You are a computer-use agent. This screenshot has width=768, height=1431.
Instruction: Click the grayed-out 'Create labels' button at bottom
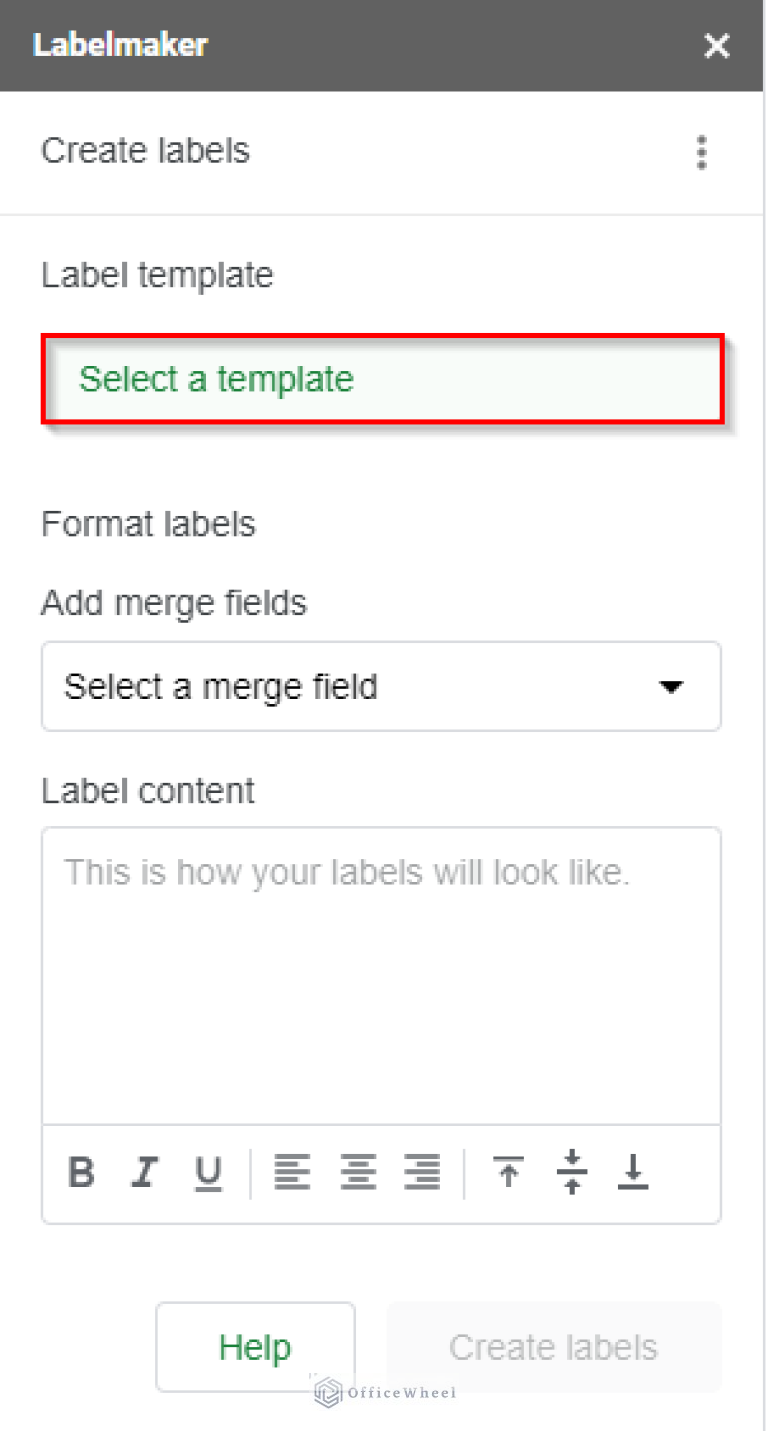pyautogui.click(x=553, y=1347)
